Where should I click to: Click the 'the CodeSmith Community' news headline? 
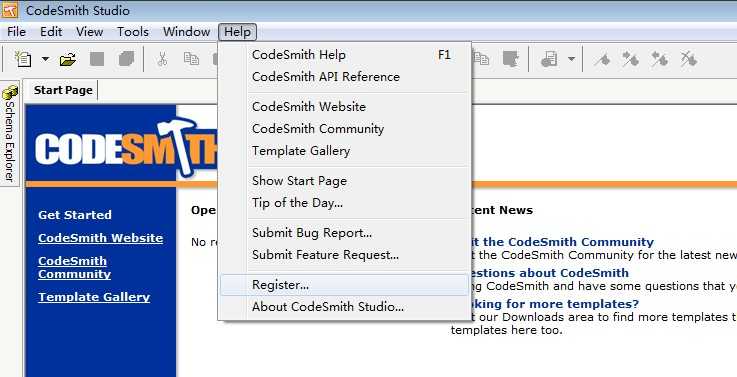[562, 242]
